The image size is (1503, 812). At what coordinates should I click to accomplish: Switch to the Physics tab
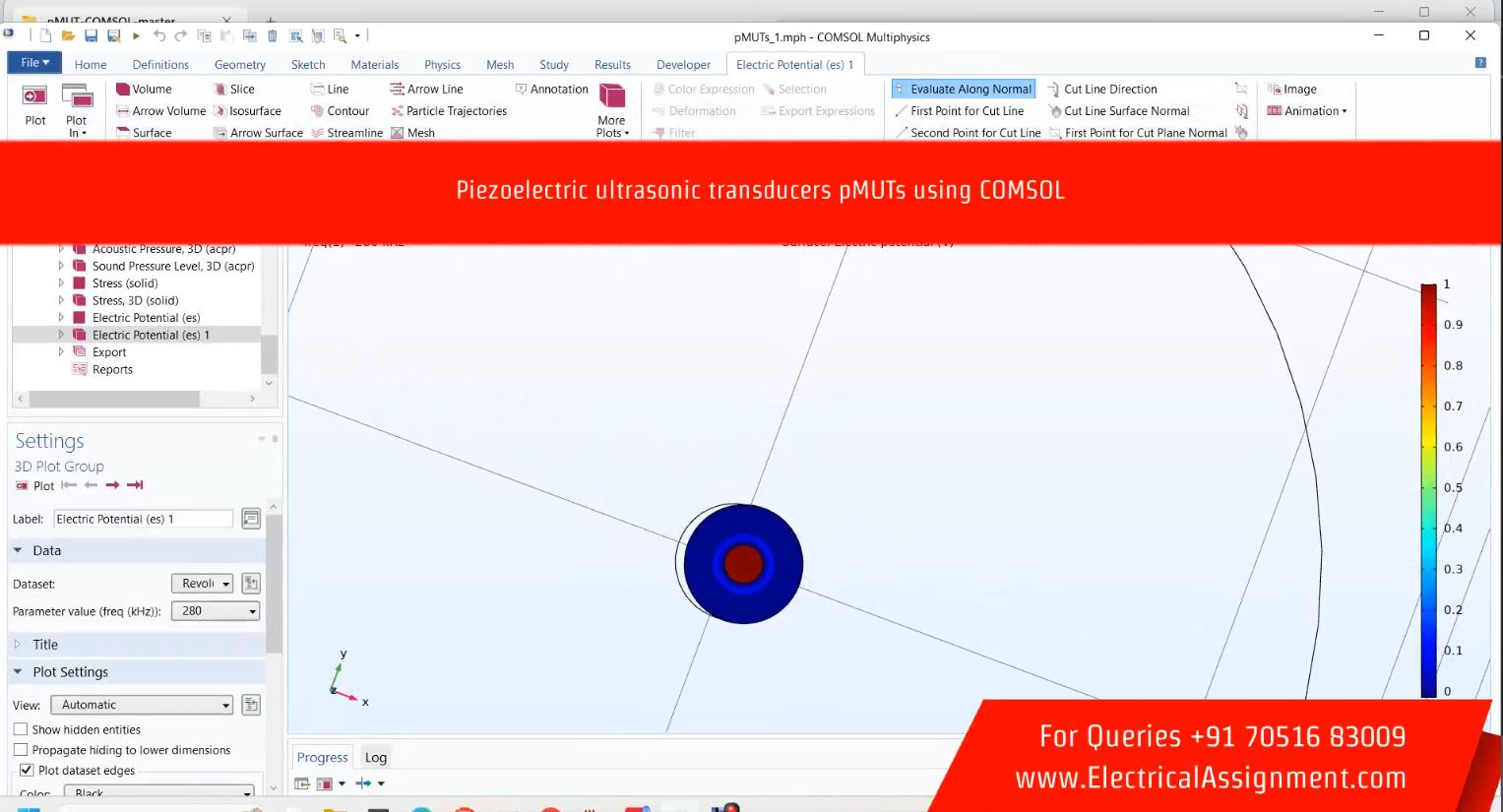pyautogui.click(x=442, y=65)
